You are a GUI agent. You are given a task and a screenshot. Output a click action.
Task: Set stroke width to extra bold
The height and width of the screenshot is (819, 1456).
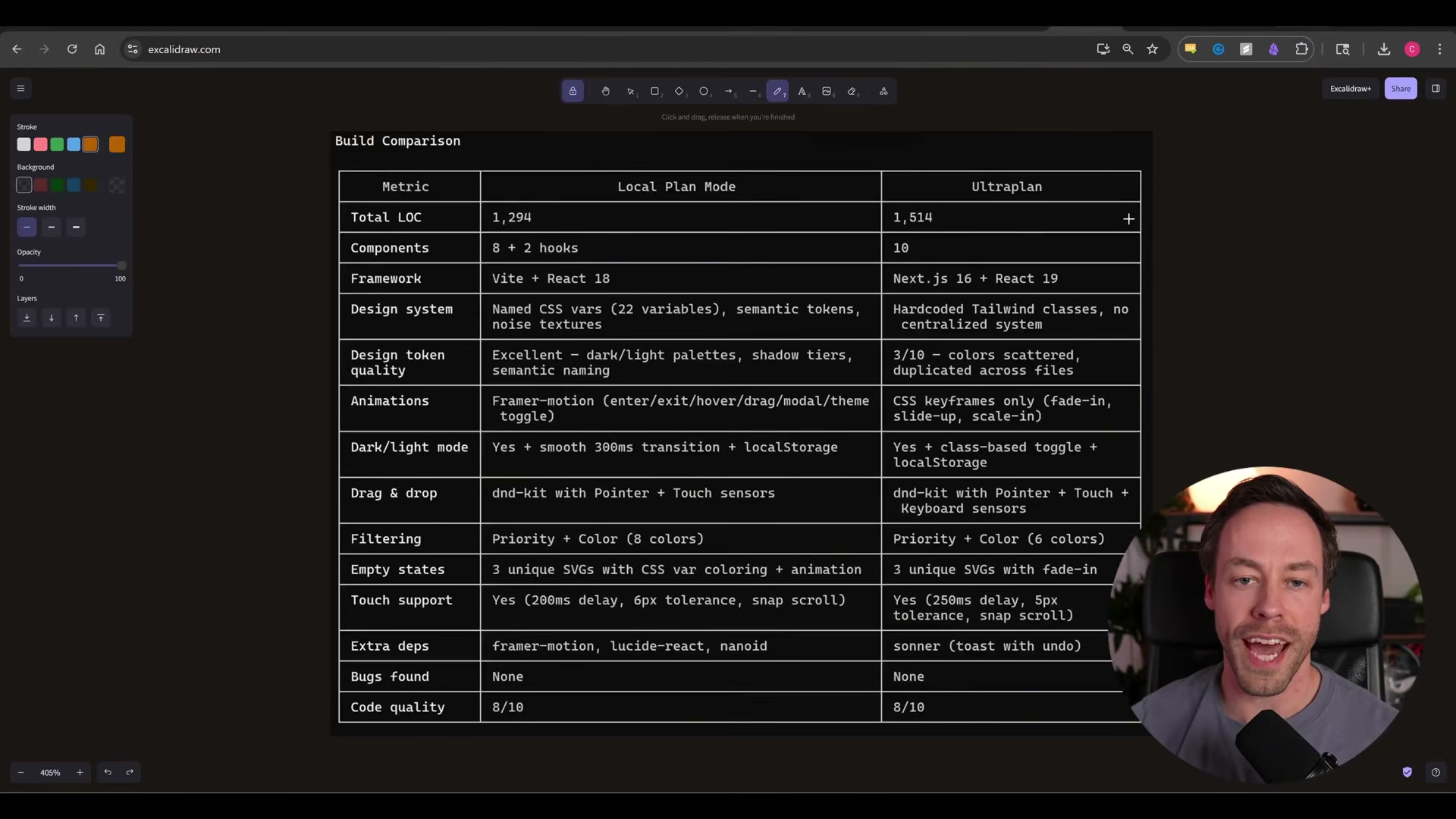[x=76, y=227]
